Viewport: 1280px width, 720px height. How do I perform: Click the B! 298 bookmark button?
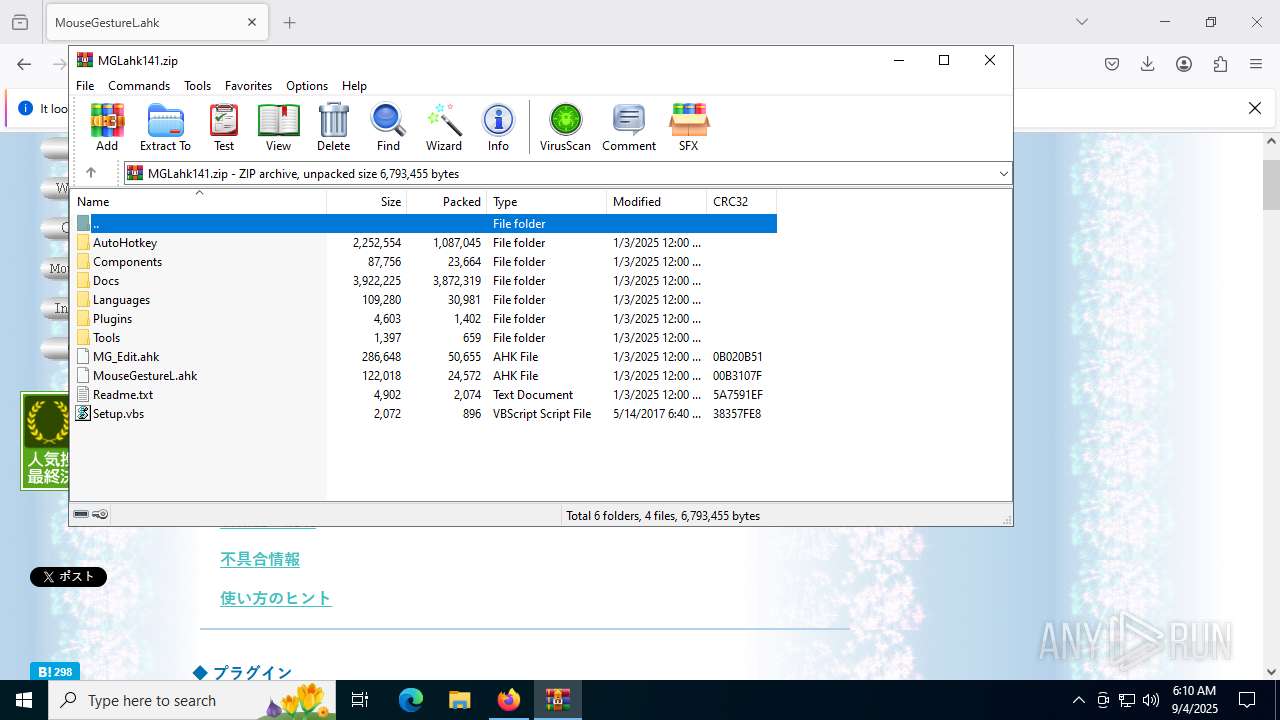[54, 672]
